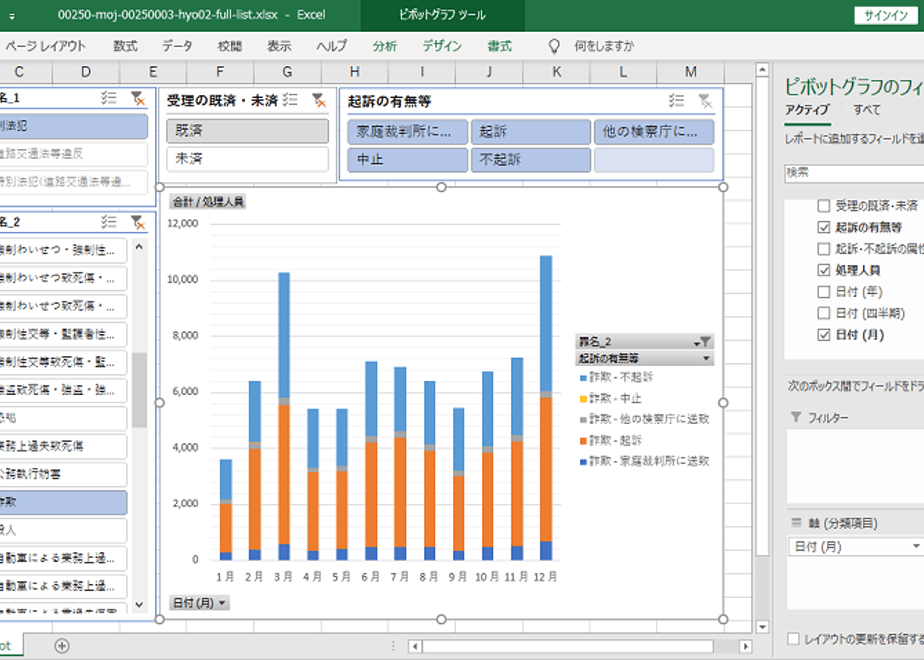Open 分析 pivot chart tools tab
Viewport: 924px width, 660px height.
click(x=384, y=46)
